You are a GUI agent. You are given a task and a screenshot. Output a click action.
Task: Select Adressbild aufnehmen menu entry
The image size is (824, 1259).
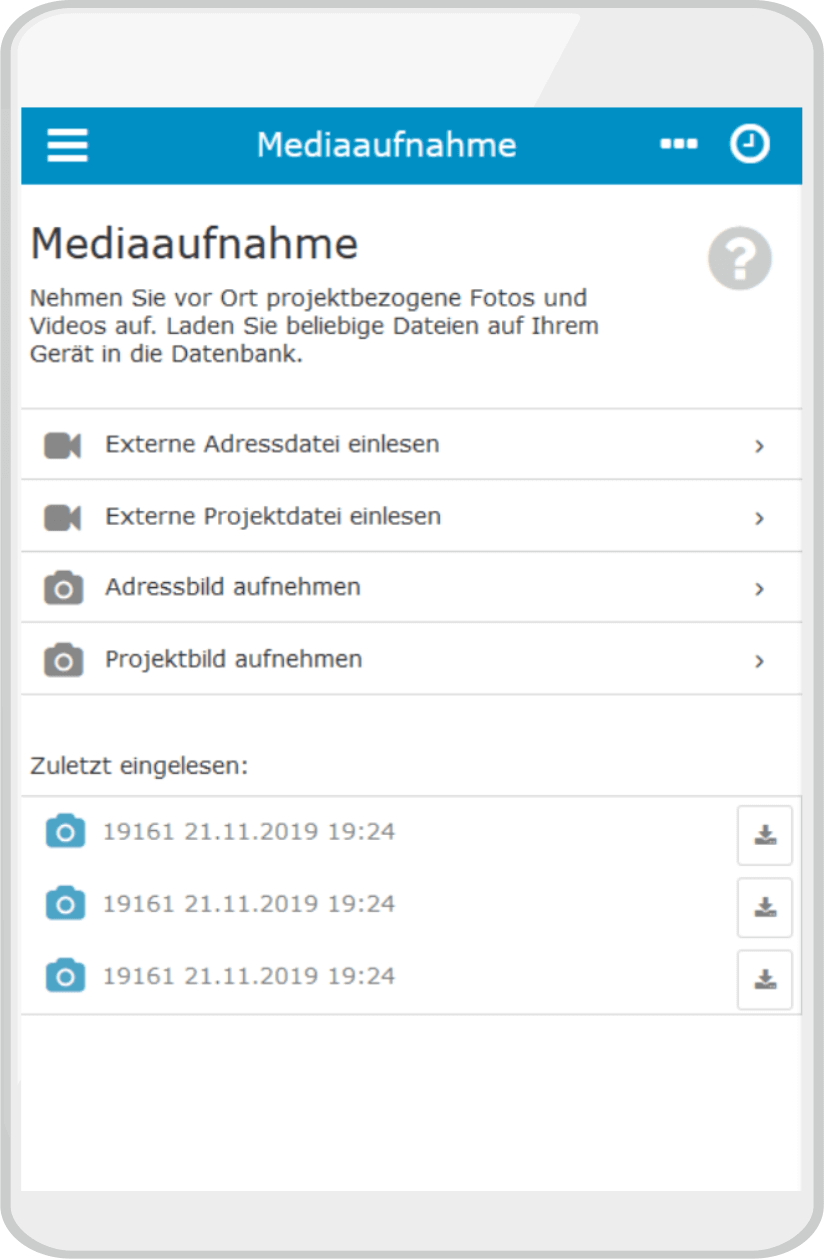click(411, 587)
